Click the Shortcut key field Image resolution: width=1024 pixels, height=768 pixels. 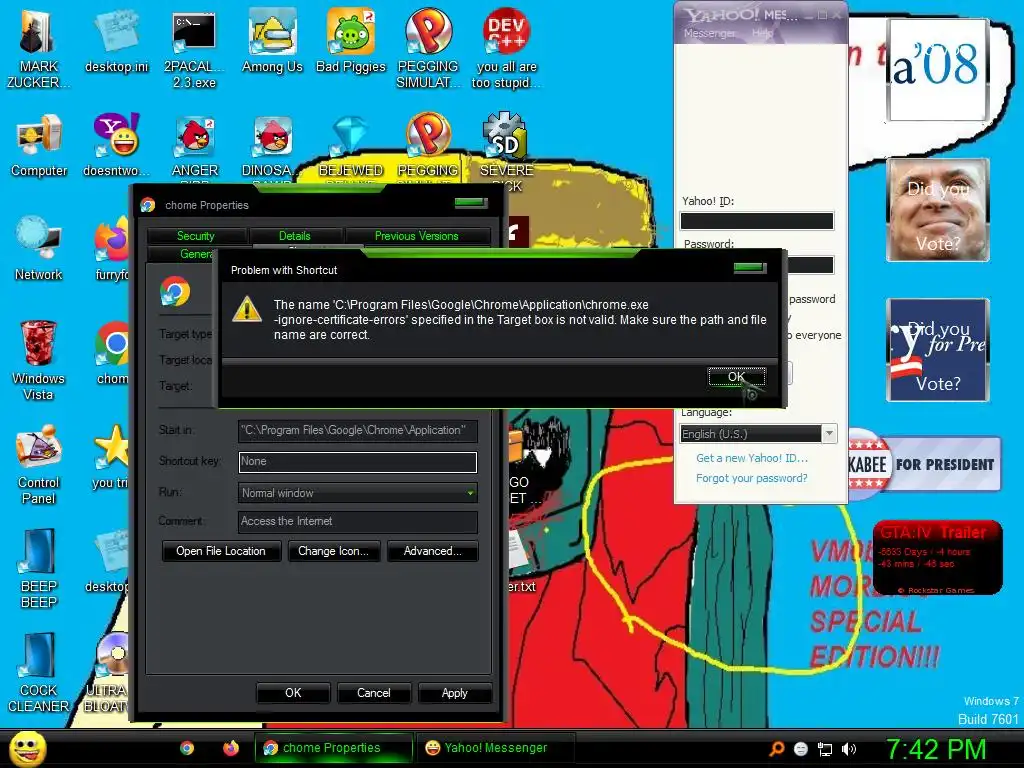(x=358, y=462)
